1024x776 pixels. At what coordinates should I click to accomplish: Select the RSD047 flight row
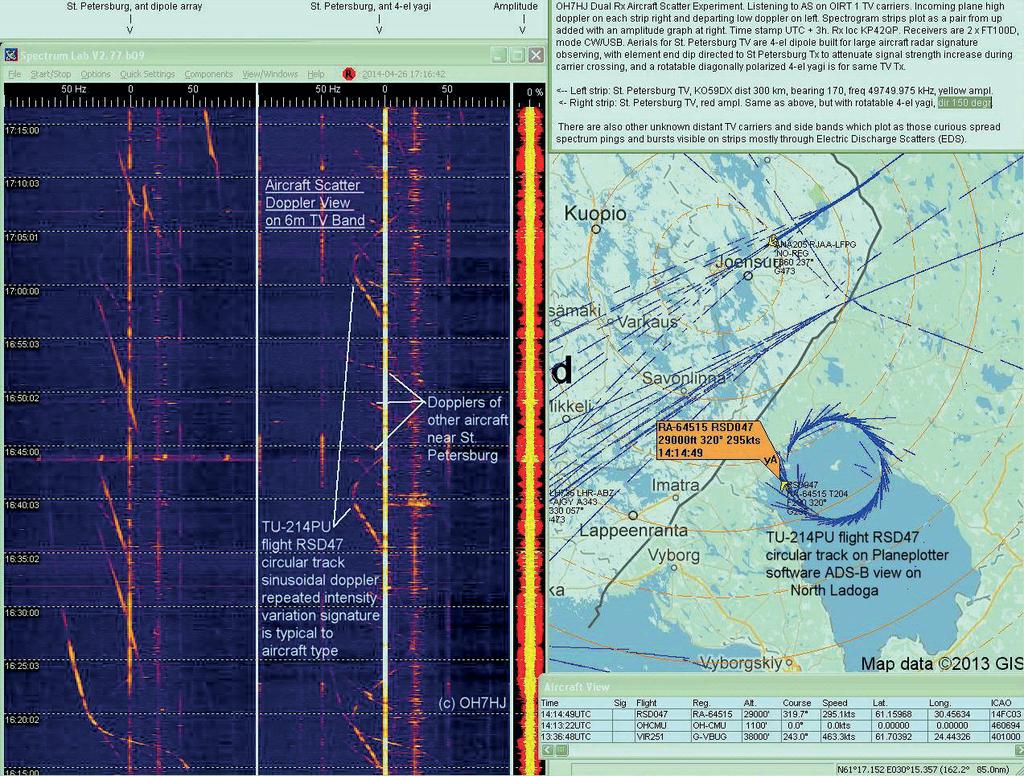(781, 715)
